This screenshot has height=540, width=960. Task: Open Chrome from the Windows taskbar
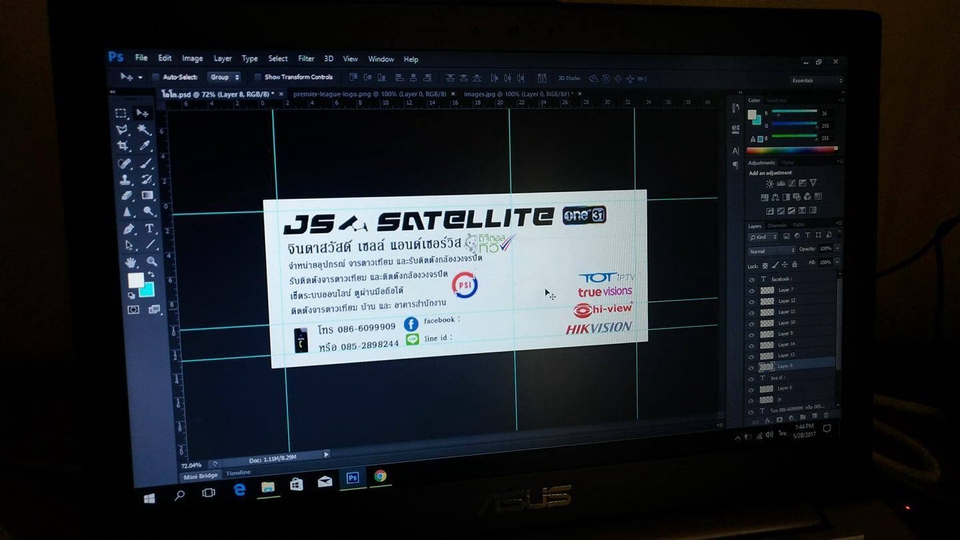(380, 476)
